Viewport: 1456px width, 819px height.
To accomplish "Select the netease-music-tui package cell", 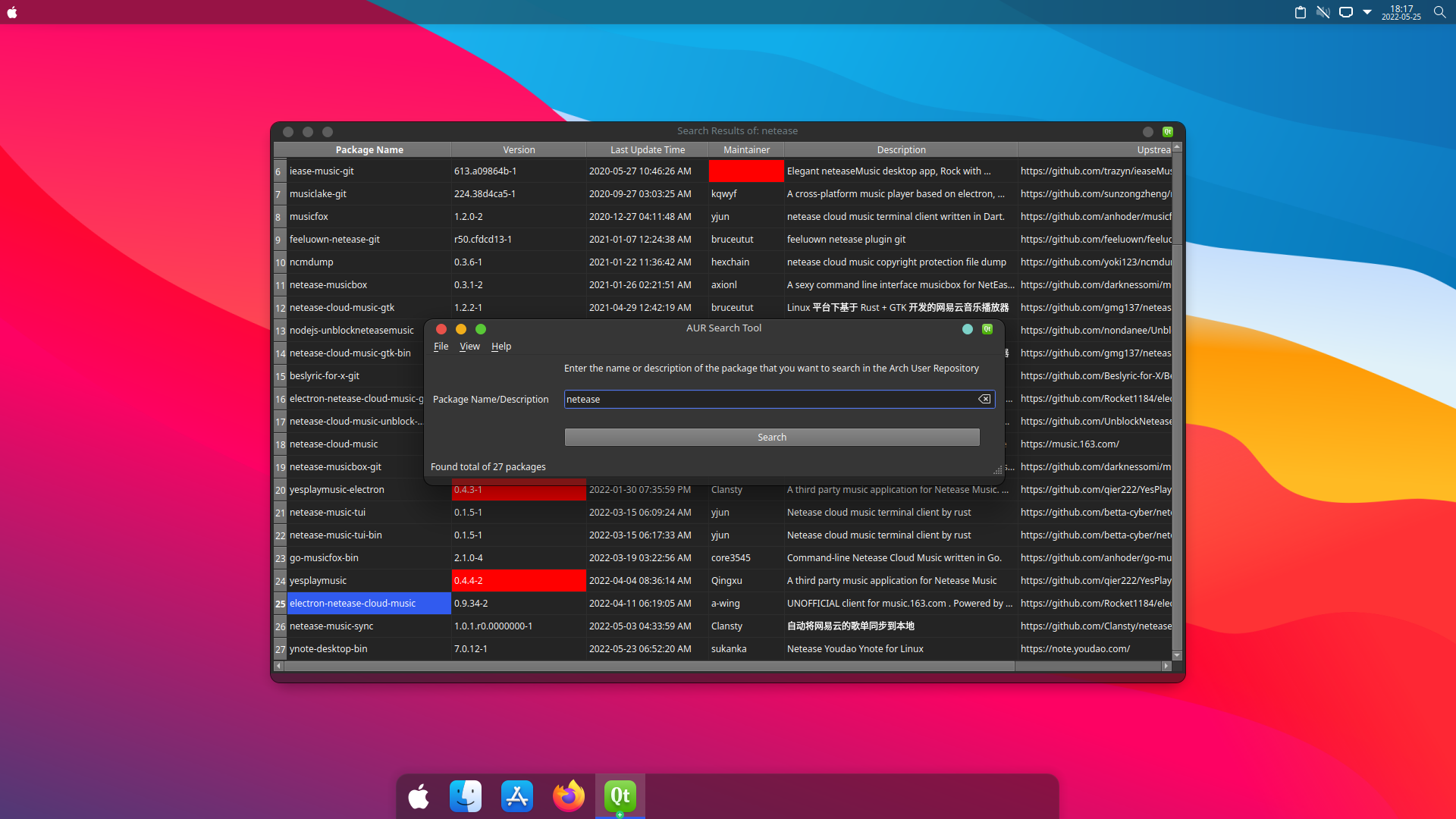I will [x=369, y=513].
